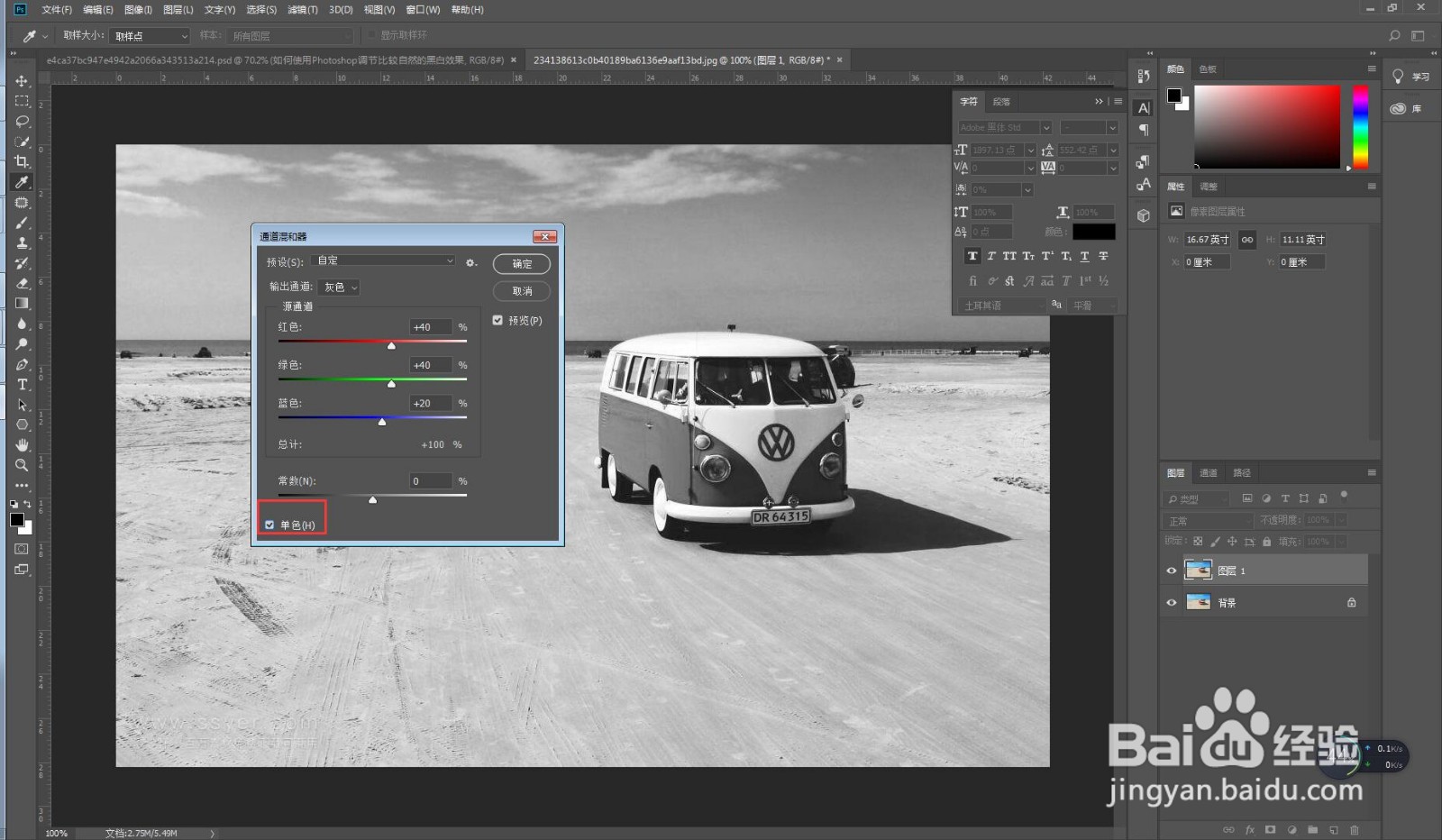Select the Eraser tool
1442x840 pixels.
[22, 283]
